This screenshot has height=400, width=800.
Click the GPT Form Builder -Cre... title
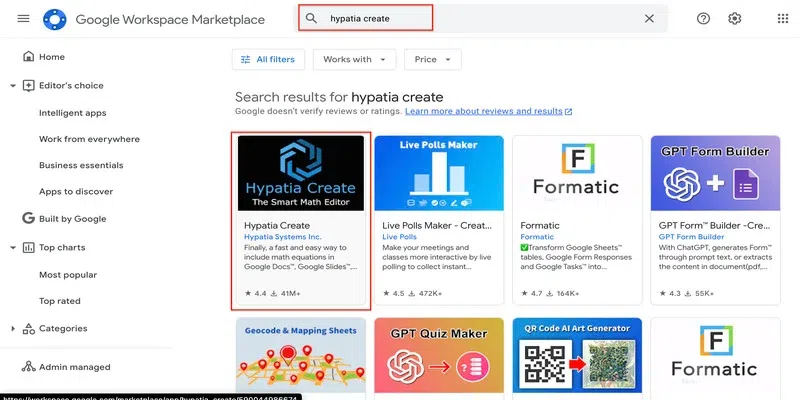[x=714, y=226]
